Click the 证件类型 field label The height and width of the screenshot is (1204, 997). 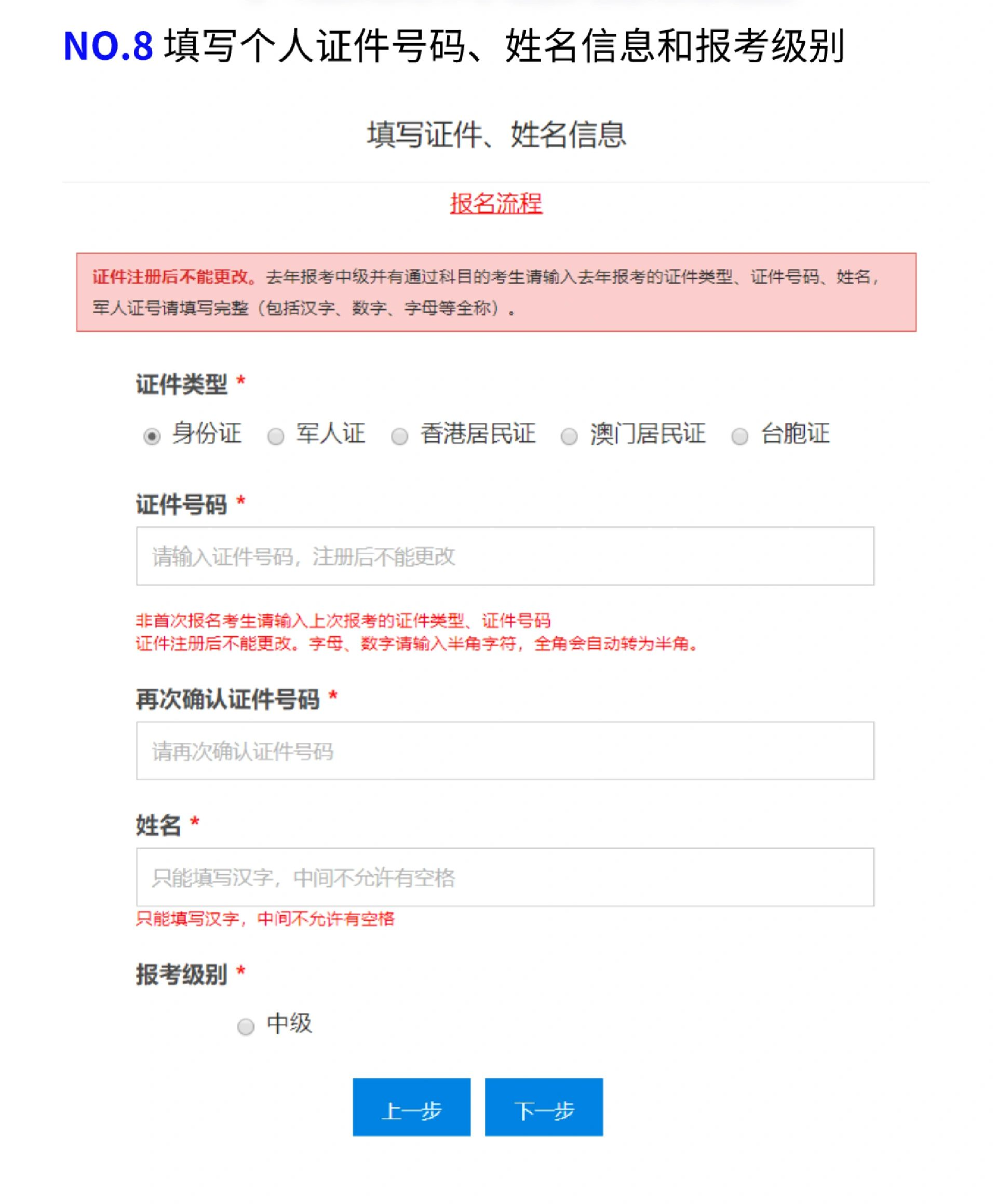[x=182, y=383]
